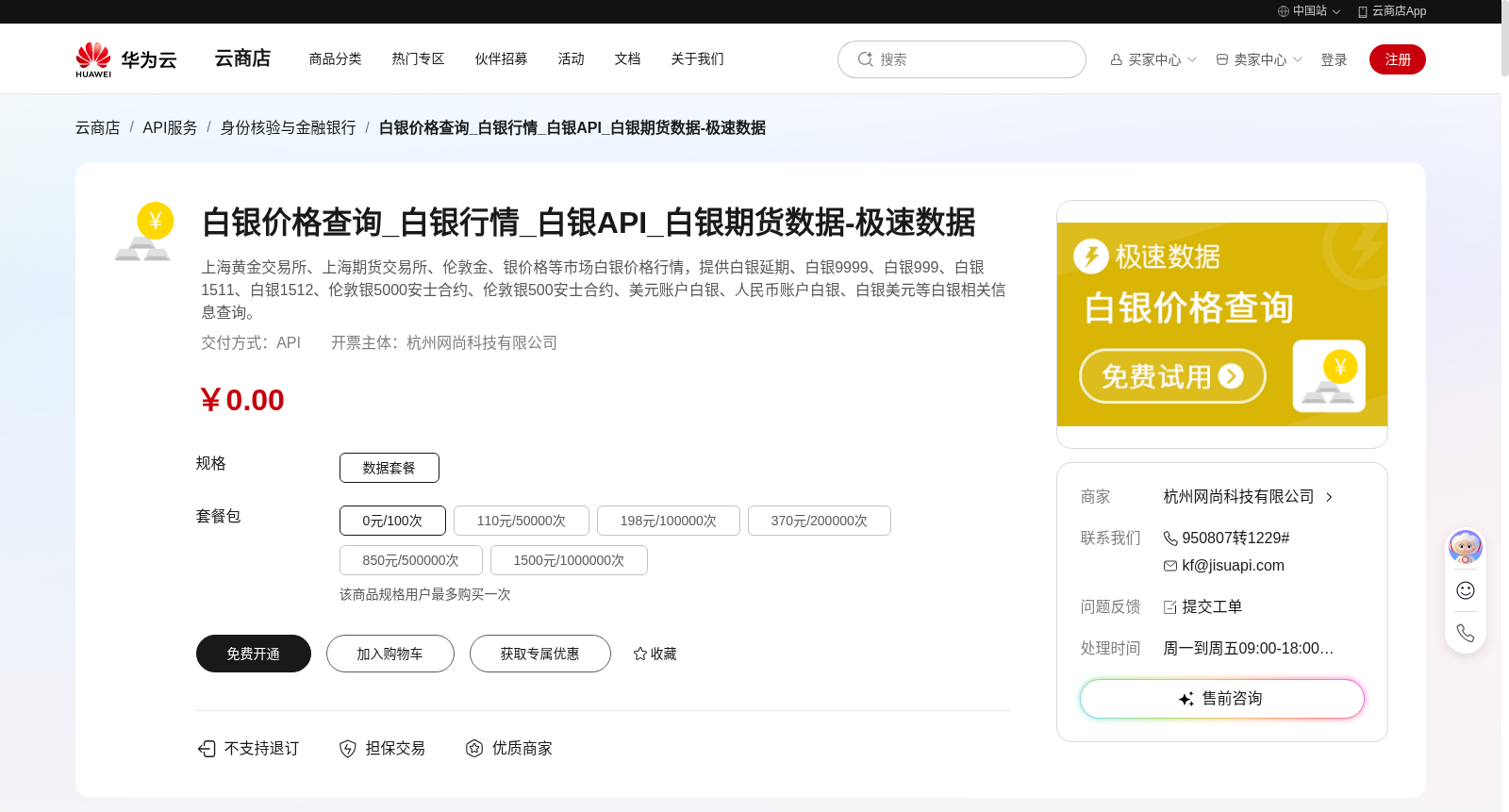This screenshot has height=812, width=1509.
Task: Open the 文档 menu
Action: [x=628, y=58]
